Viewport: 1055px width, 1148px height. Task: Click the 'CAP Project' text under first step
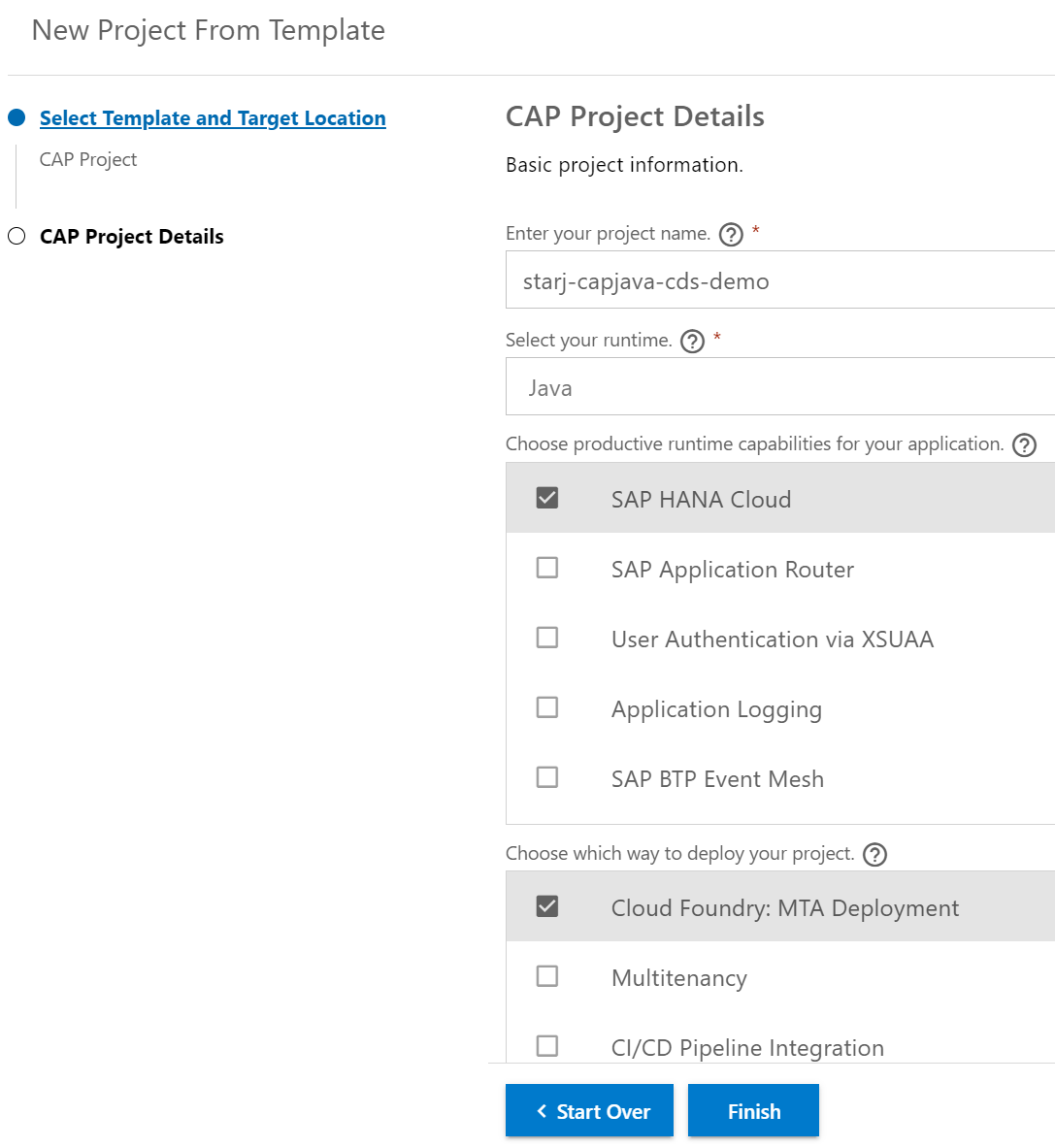click(88, 159)
